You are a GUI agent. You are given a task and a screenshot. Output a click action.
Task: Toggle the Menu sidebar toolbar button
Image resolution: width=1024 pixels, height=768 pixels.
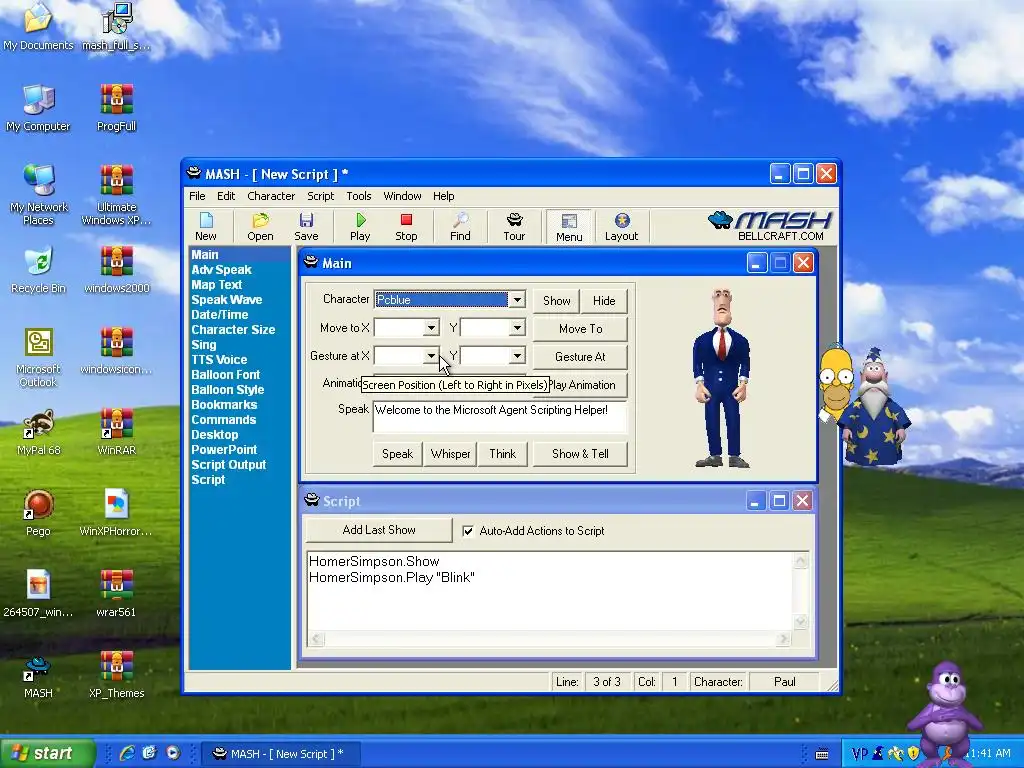(x=569, y=226)
